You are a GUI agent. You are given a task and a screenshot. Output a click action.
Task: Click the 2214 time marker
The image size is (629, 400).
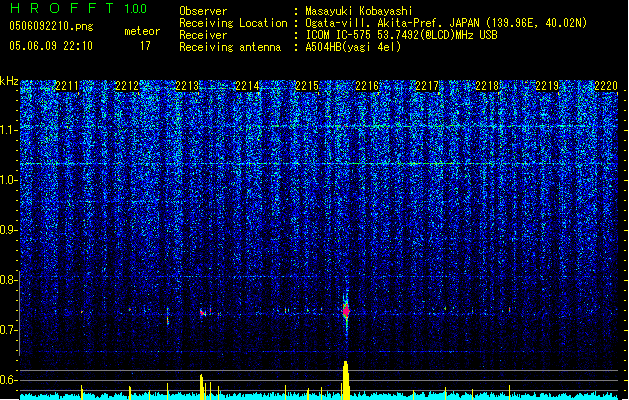pyautogui.click(x=247, y=86)
